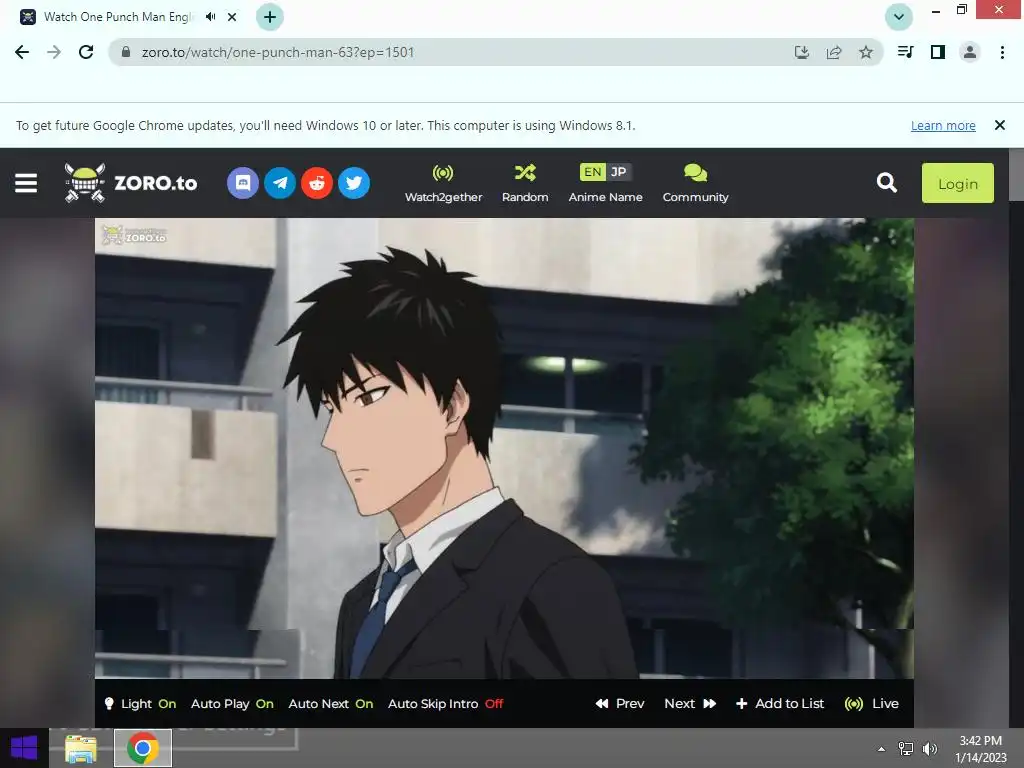Open the Community section
1024x768 pixels.
pyautogui.click(x=696, y=184)
